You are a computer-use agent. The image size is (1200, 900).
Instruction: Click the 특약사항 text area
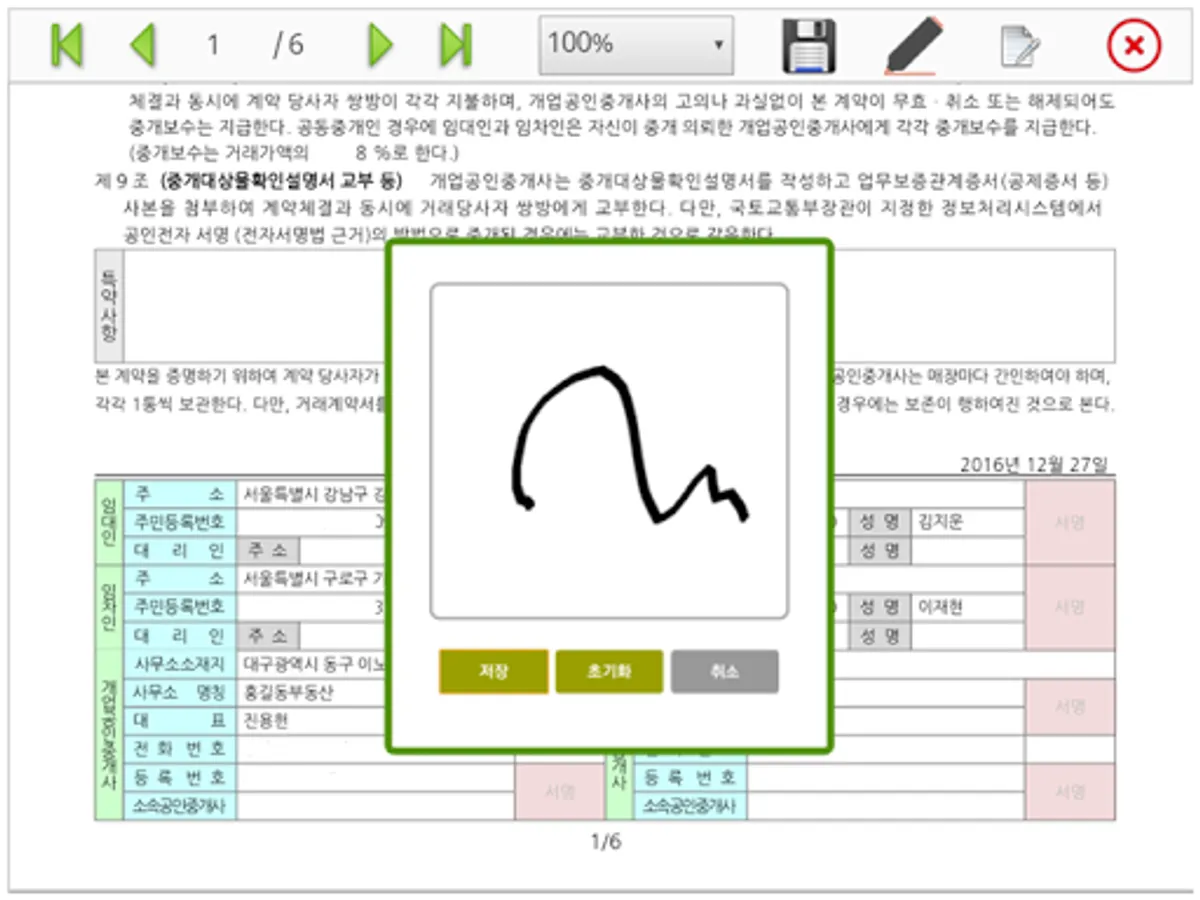tap(619, 306)
